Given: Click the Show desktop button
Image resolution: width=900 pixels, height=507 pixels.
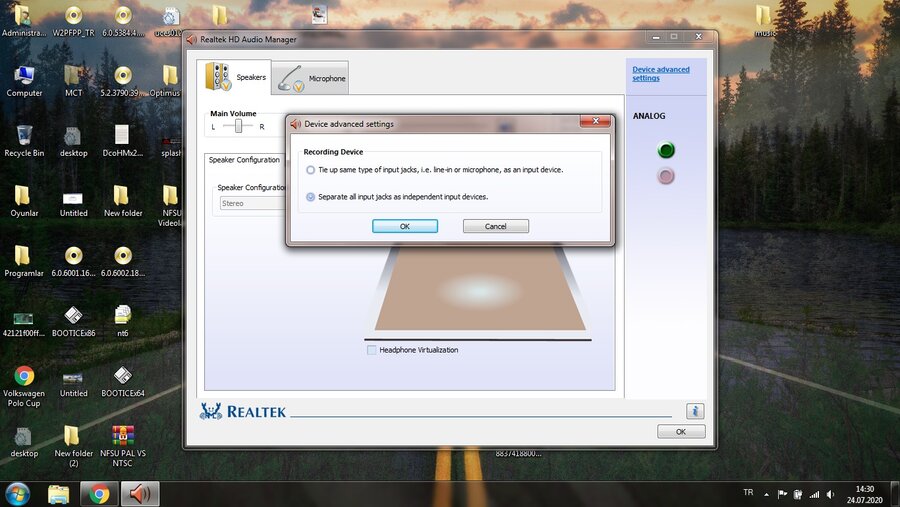Looking at the screenshot, I should 895,494.
